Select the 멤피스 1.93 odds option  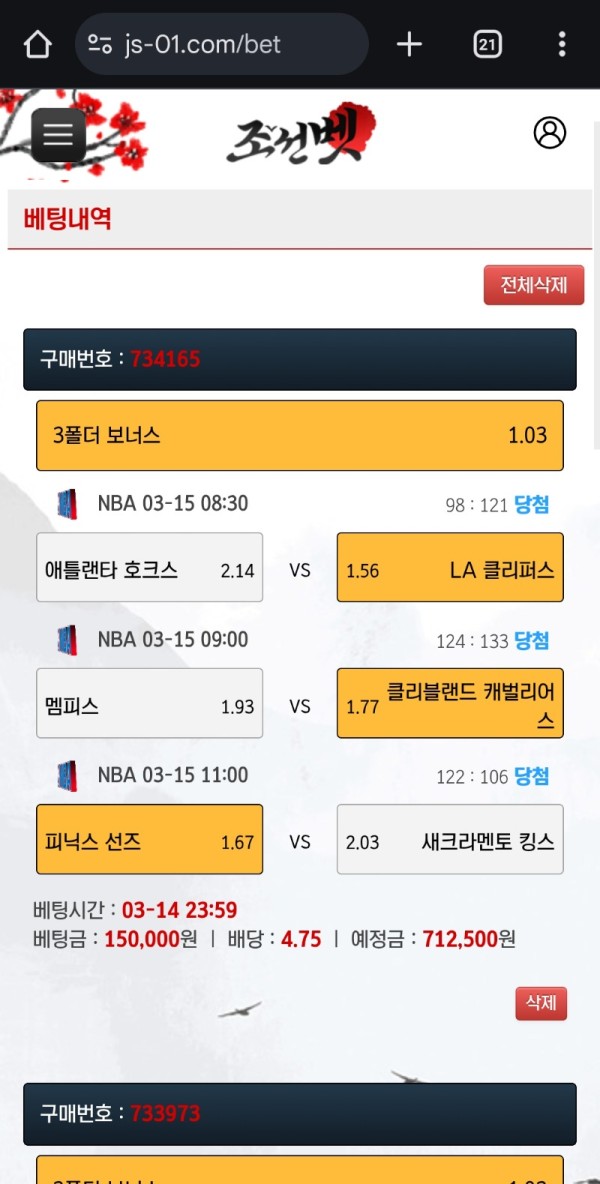pos(150,703)
